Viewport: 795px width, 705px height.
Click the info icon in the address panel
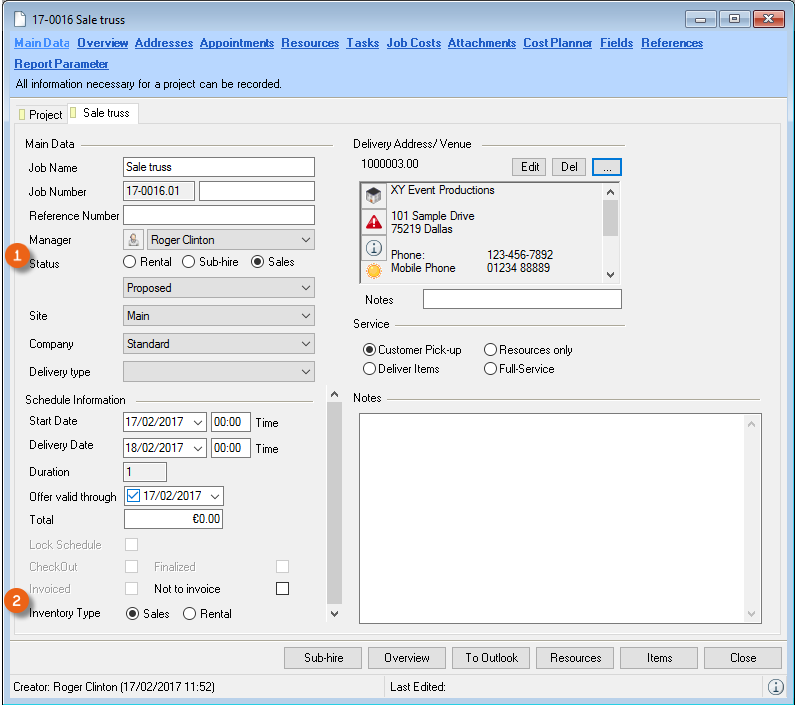click(x=373, y=248)
